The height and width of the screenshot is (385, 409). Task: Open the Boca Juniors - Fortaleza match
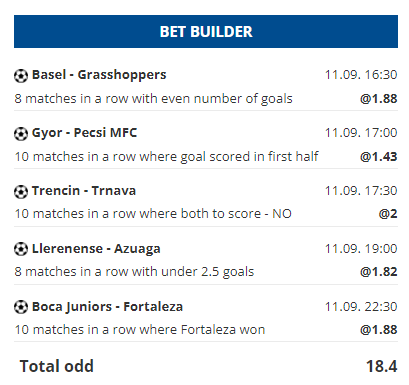(x=107, y=307)
